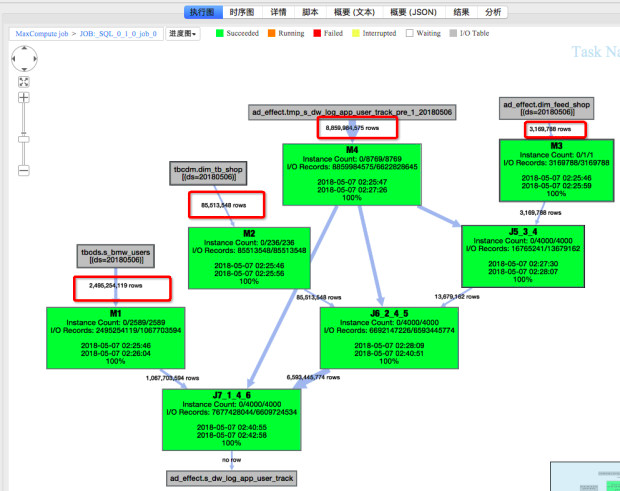The width and height of the screenshot is (620, 491).
Task: Click the 8,859,984,575 rows edge label
Action: click(352, 128)
